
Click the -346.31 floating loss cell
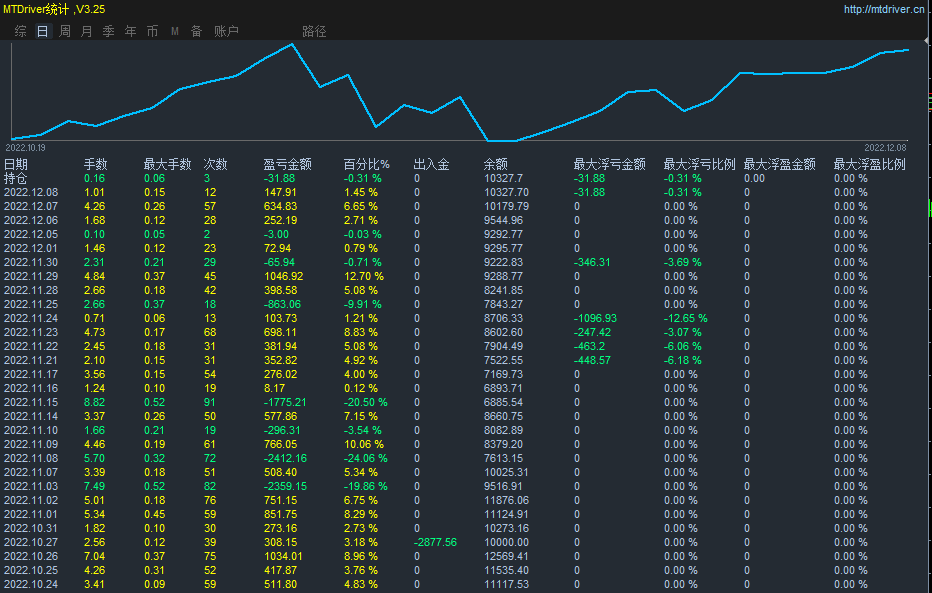592,262
